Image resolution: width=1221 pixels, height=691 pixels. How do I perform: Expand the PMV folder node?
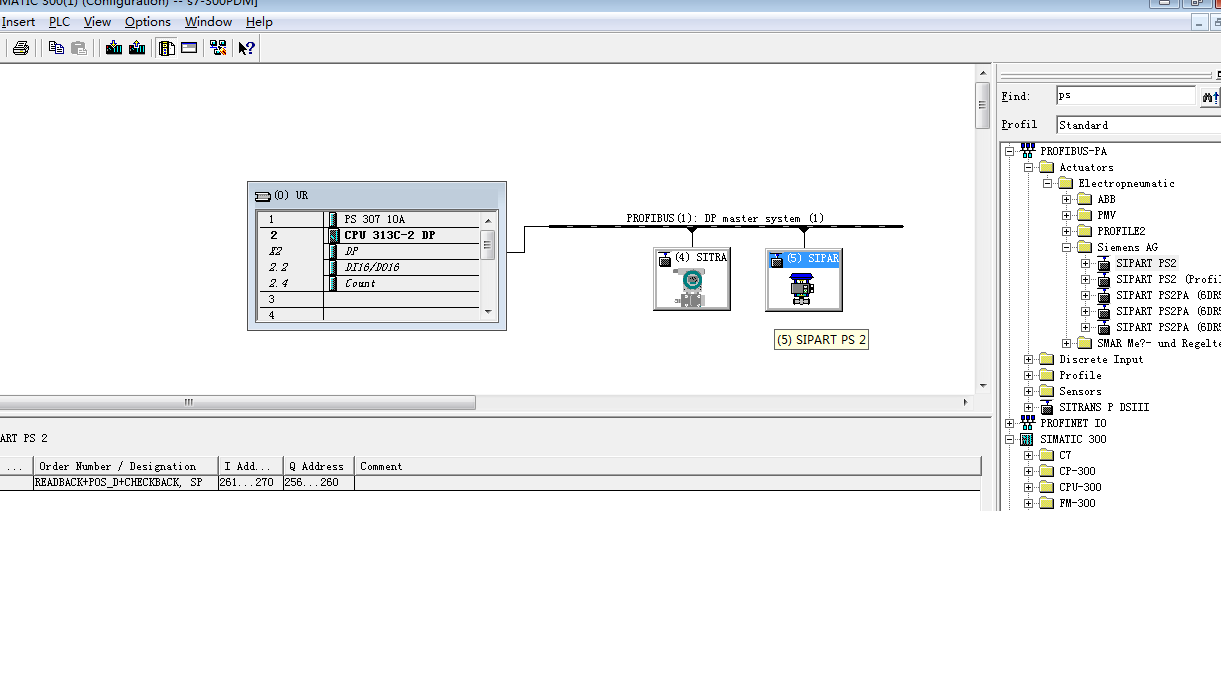[x=1066, y=216]
